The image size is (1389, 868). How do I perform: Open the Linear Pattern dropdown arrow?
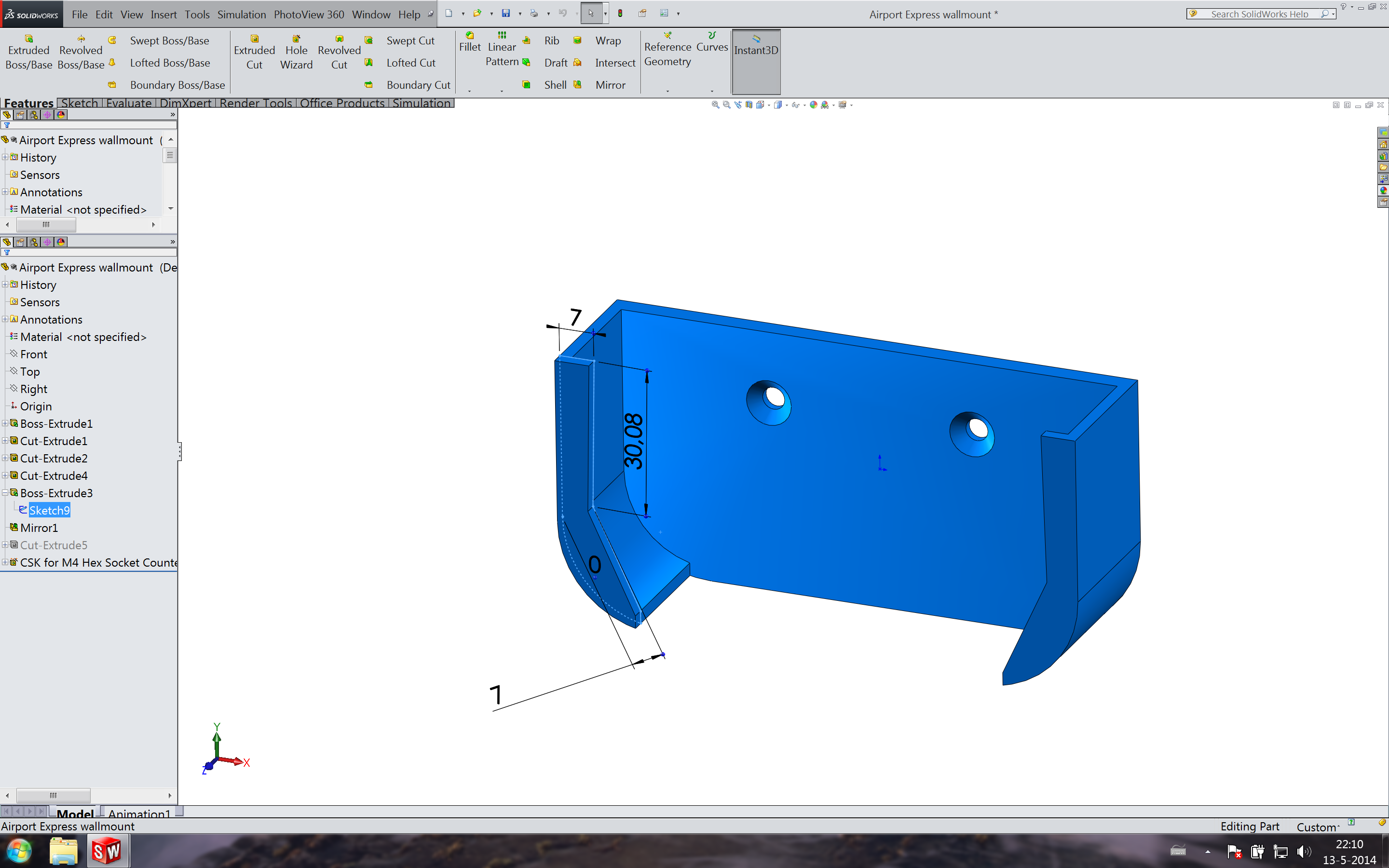coord(502,91)
